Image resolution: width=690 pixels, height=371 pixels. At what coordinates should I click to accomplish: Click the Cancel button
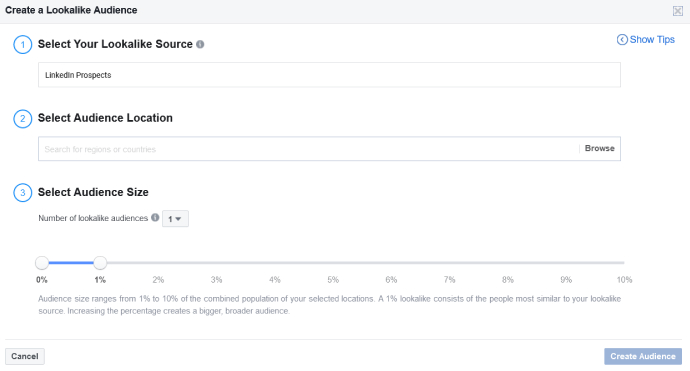click(25, 356)
